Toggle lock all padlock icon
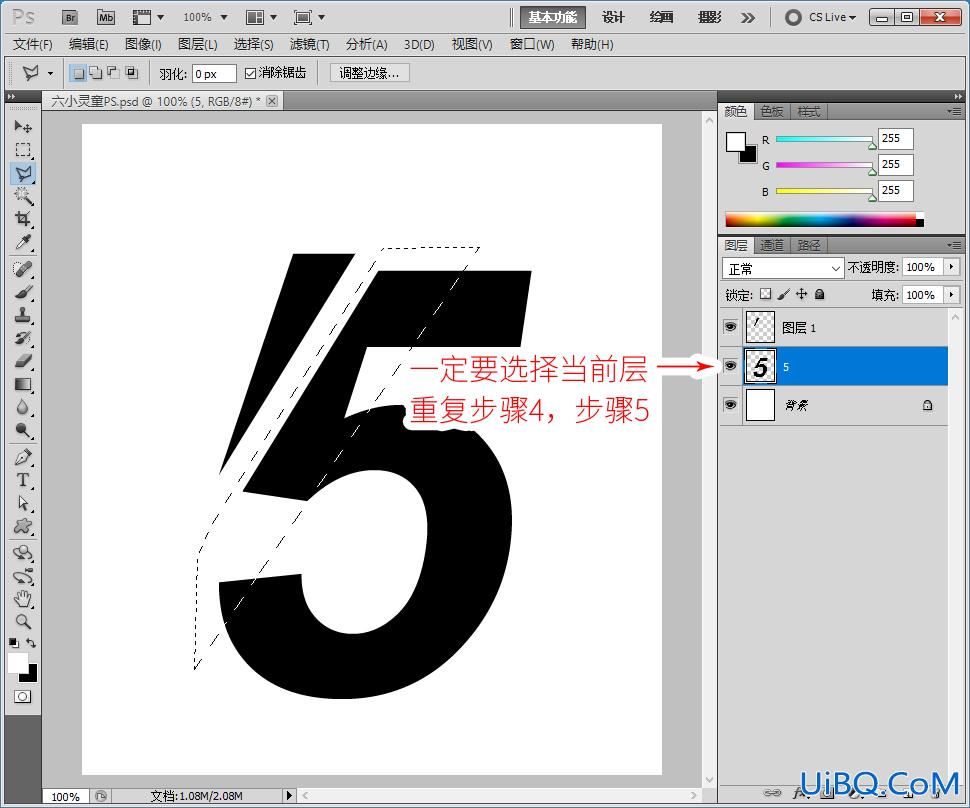Image resolution: width=970 pixels, height=808 pixels. coord(819,294)
